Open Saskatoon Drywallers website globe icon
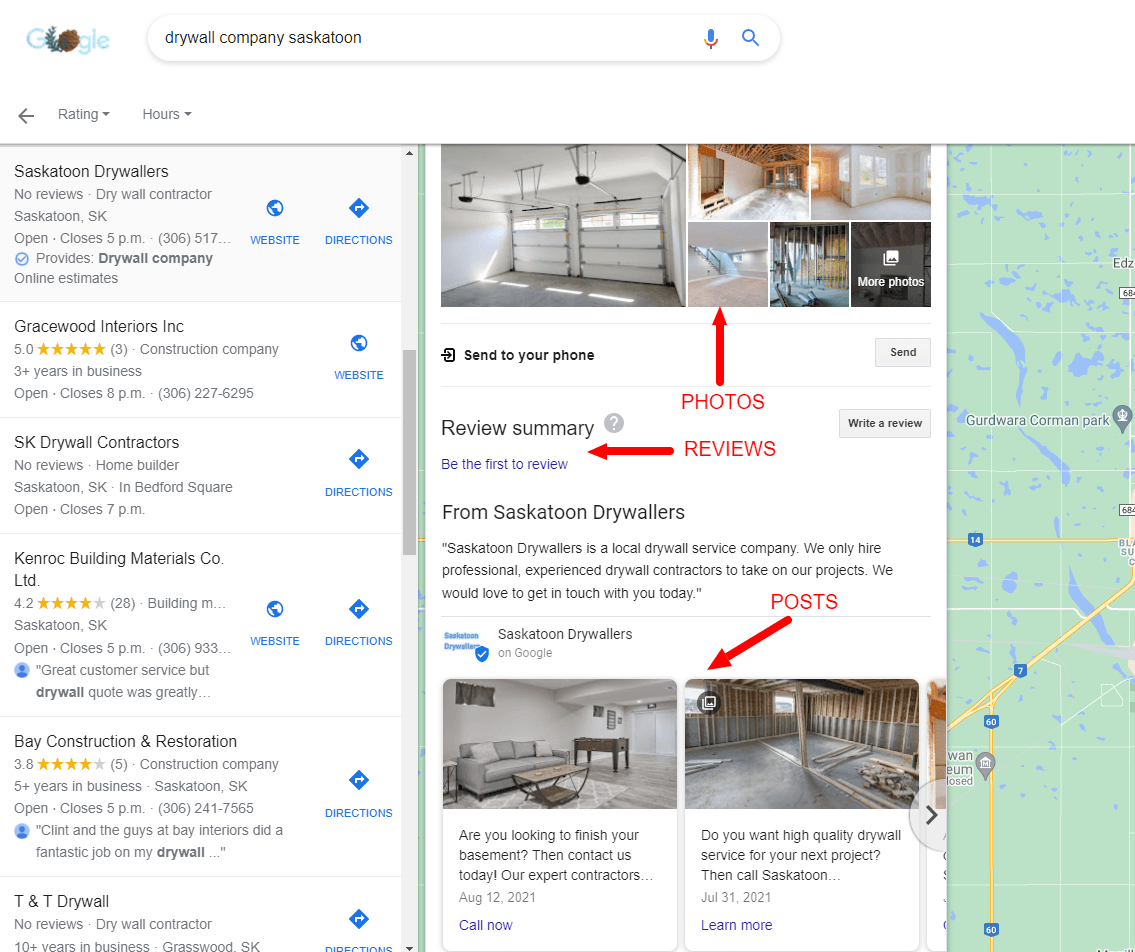The height and width of the screenshot is (952, 1135). (x=274, y=208)
